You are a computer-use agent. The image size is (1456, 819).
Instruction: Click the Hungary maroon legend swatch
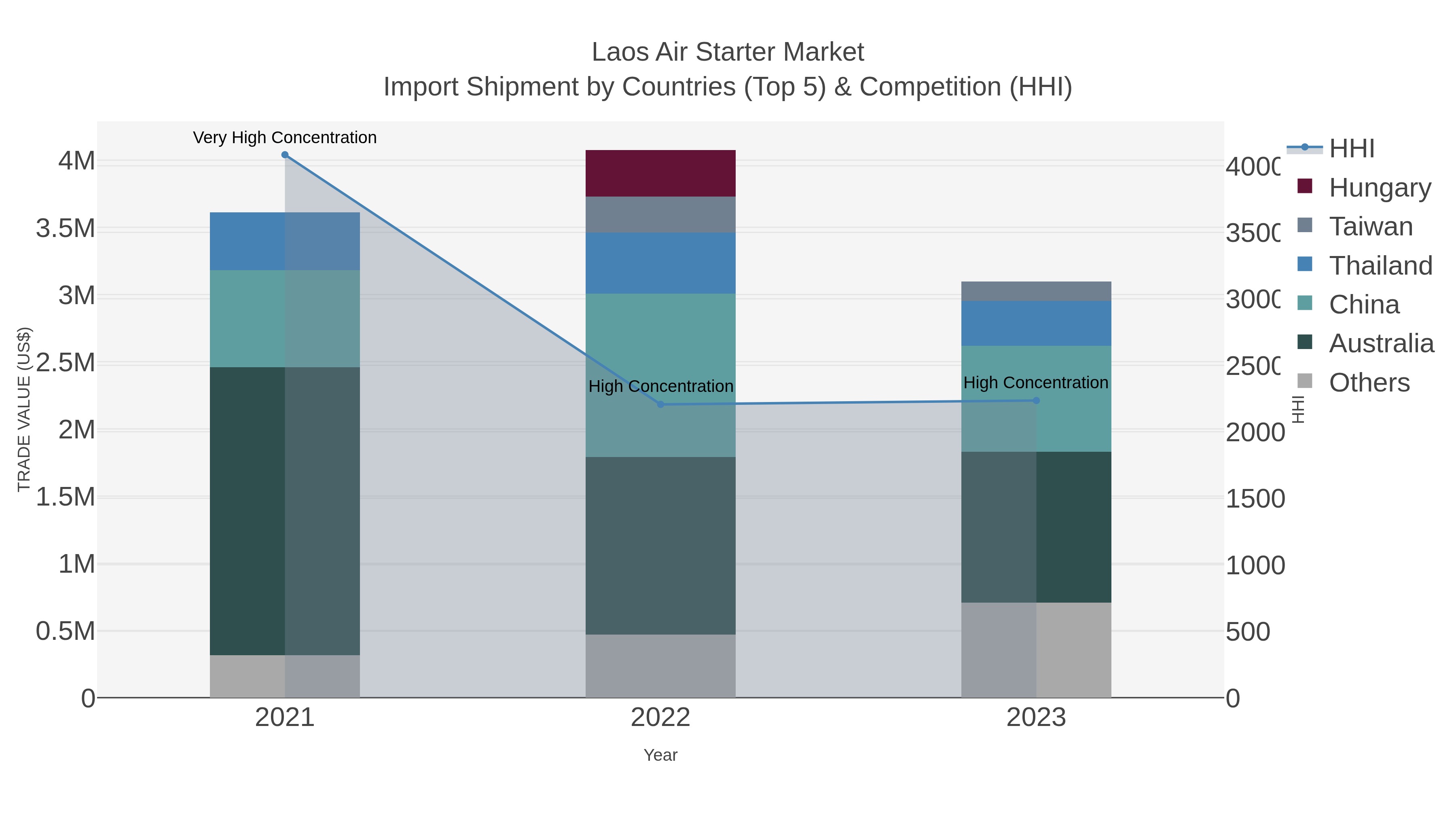coord(1304,186)
